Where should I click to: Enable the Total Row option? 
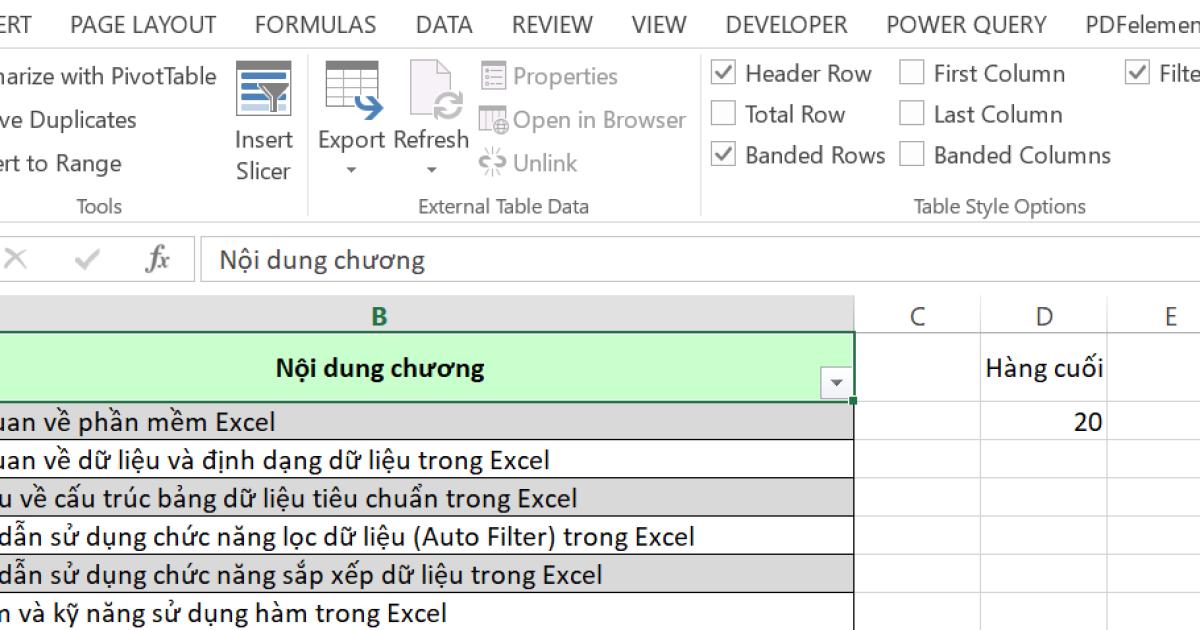click(722, 114)
